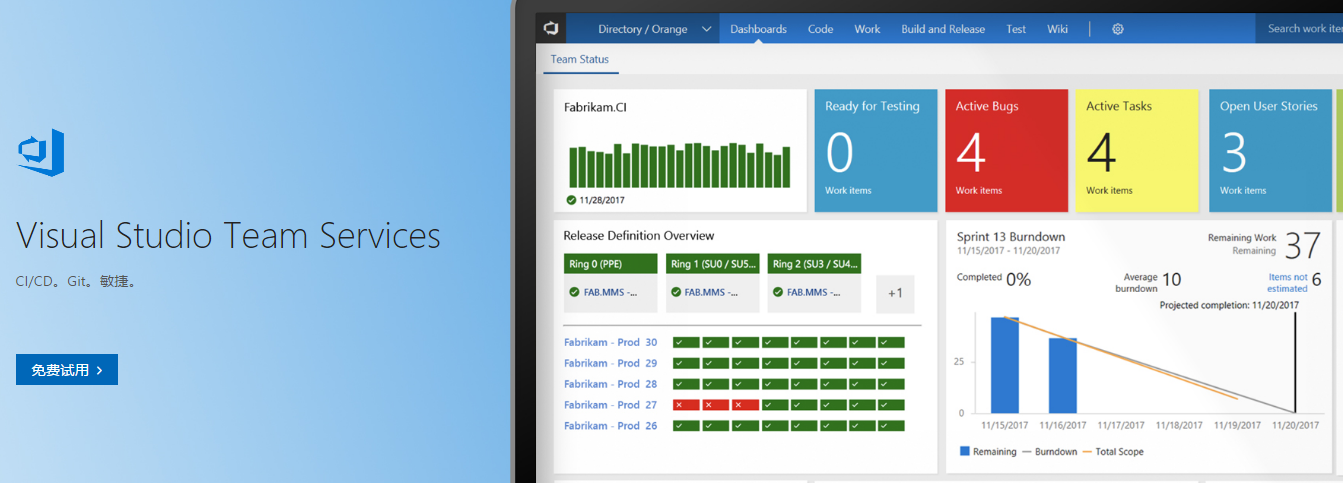Click the Sprint 13 Burndown title
This screenshot has width=1343, height=483.
click(1010, 237)
